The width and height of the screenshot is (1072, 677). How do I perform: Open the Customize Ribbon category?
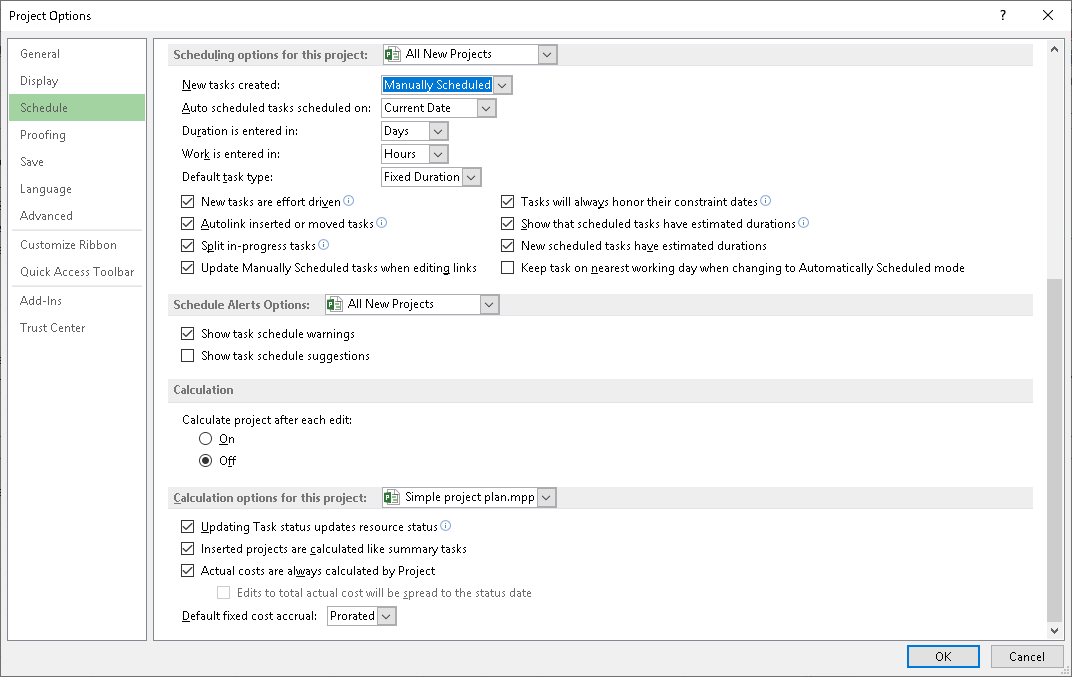(68, 245)
